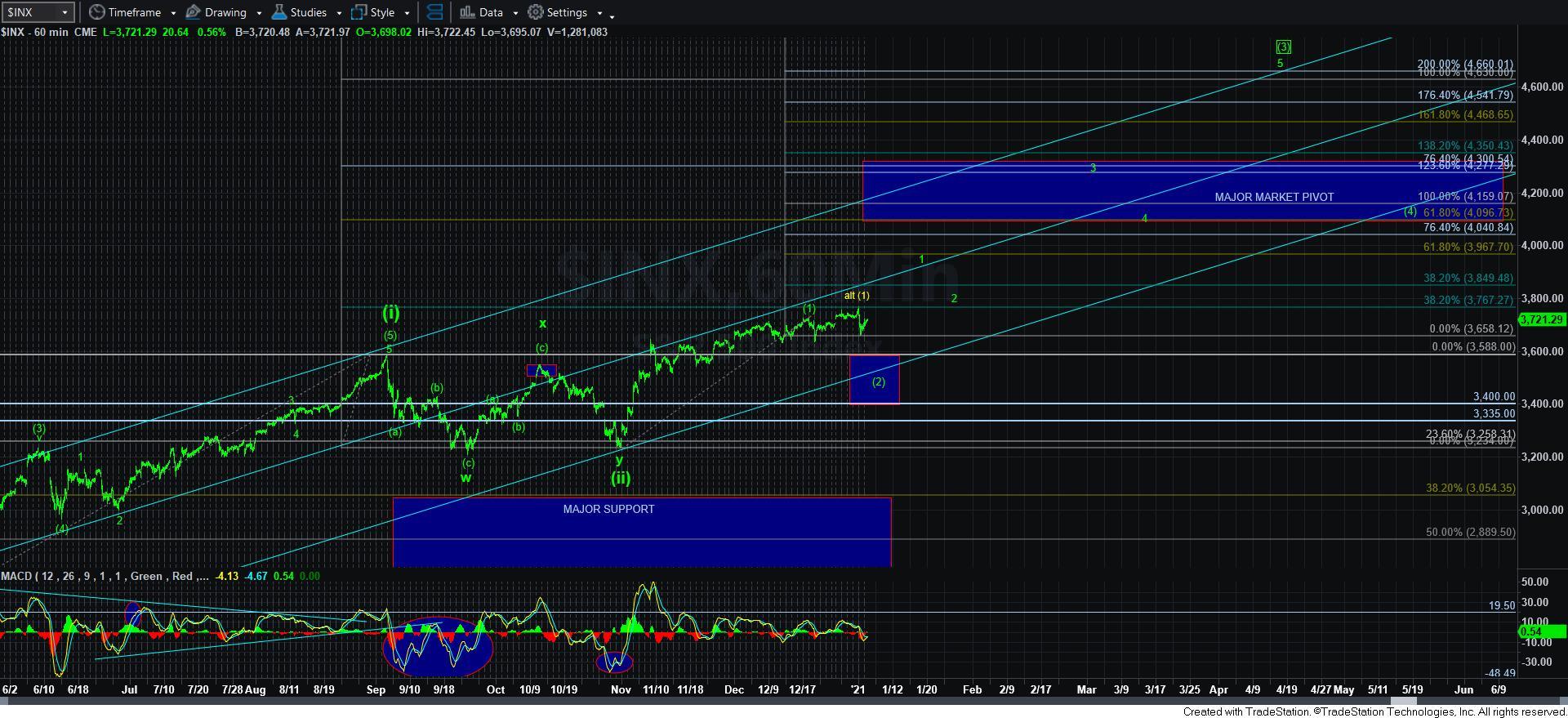The height and width of the screenshot is (718, 1568).
Task: Expand the arrow next to Settings
Action: pos(599,13)
